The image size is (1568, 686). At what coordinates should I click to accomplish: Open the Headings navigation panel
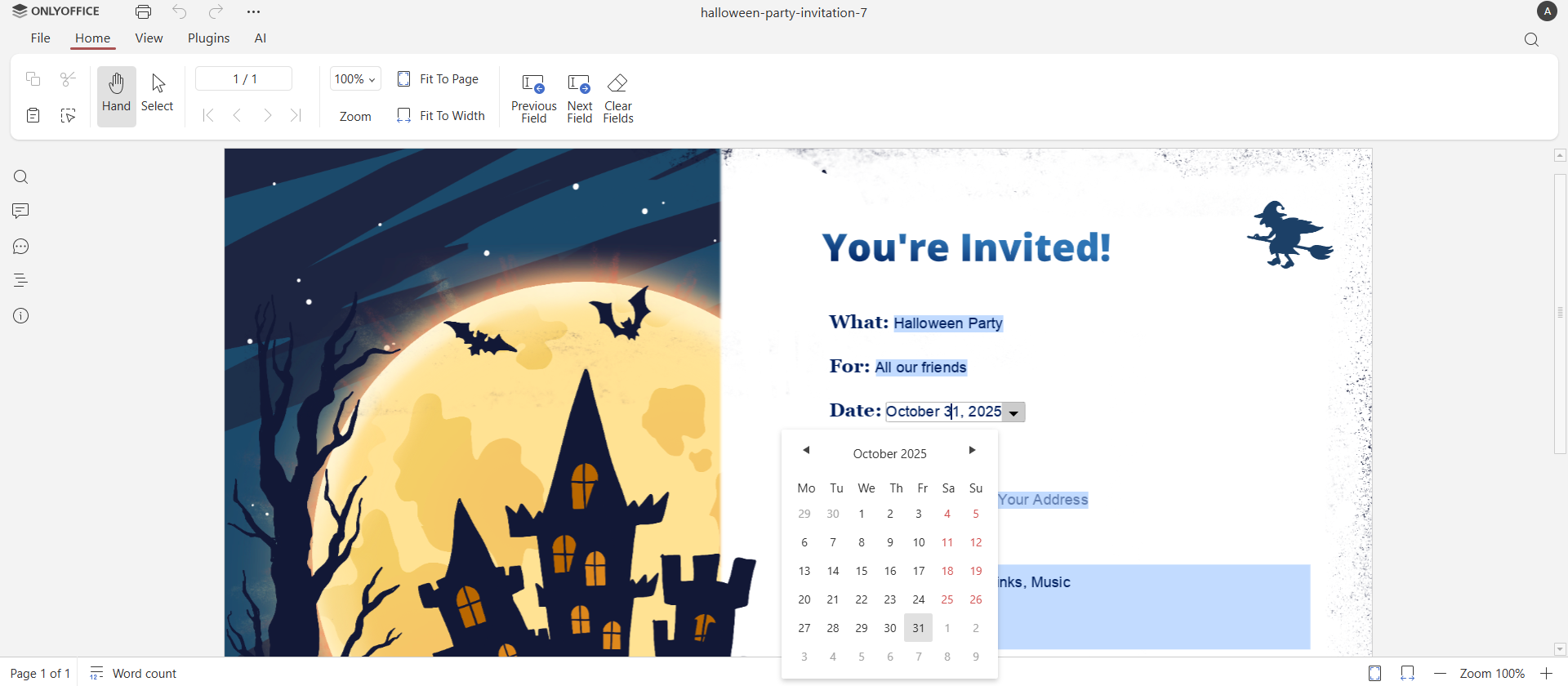pos(21,281)
